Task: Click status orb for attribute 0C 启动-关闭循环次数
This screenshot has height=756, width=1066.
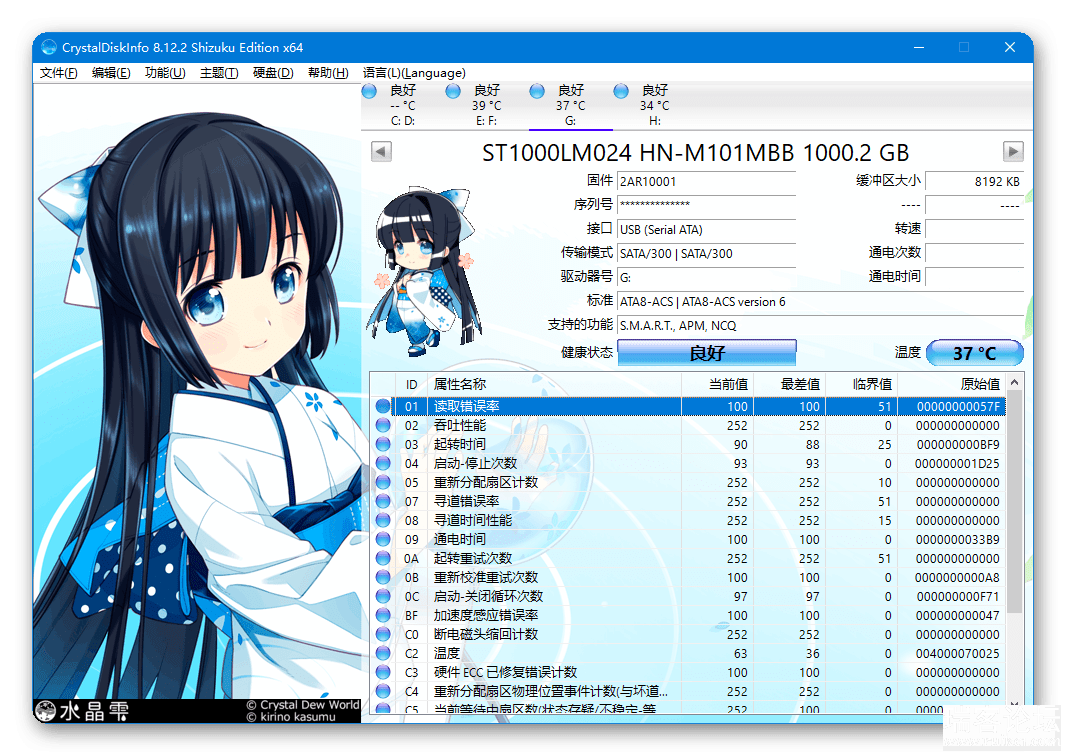Action: coord(383,596)
